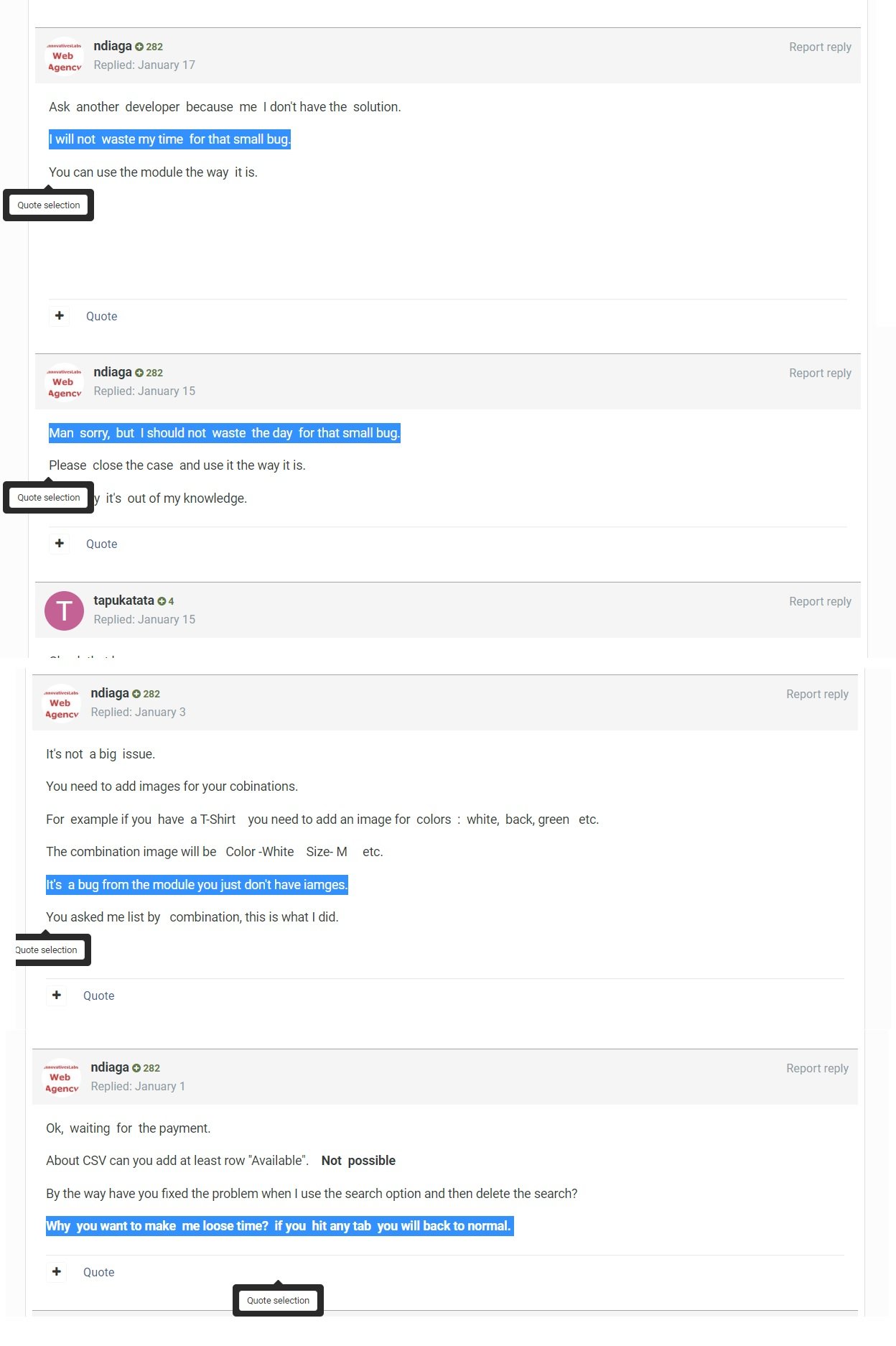Click the 282 reputation badge on January 17 reply
This screenshot has height=1346, width=896.
coord(149,47)
